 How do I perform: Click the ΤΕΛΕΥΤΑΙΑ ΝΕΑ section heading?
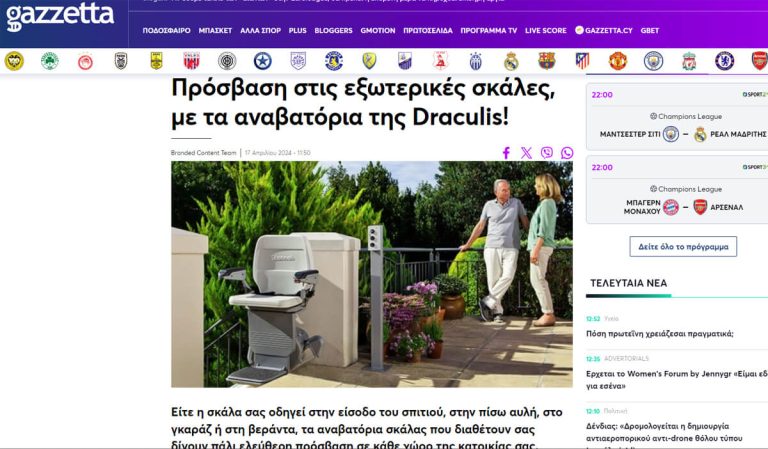628,283
